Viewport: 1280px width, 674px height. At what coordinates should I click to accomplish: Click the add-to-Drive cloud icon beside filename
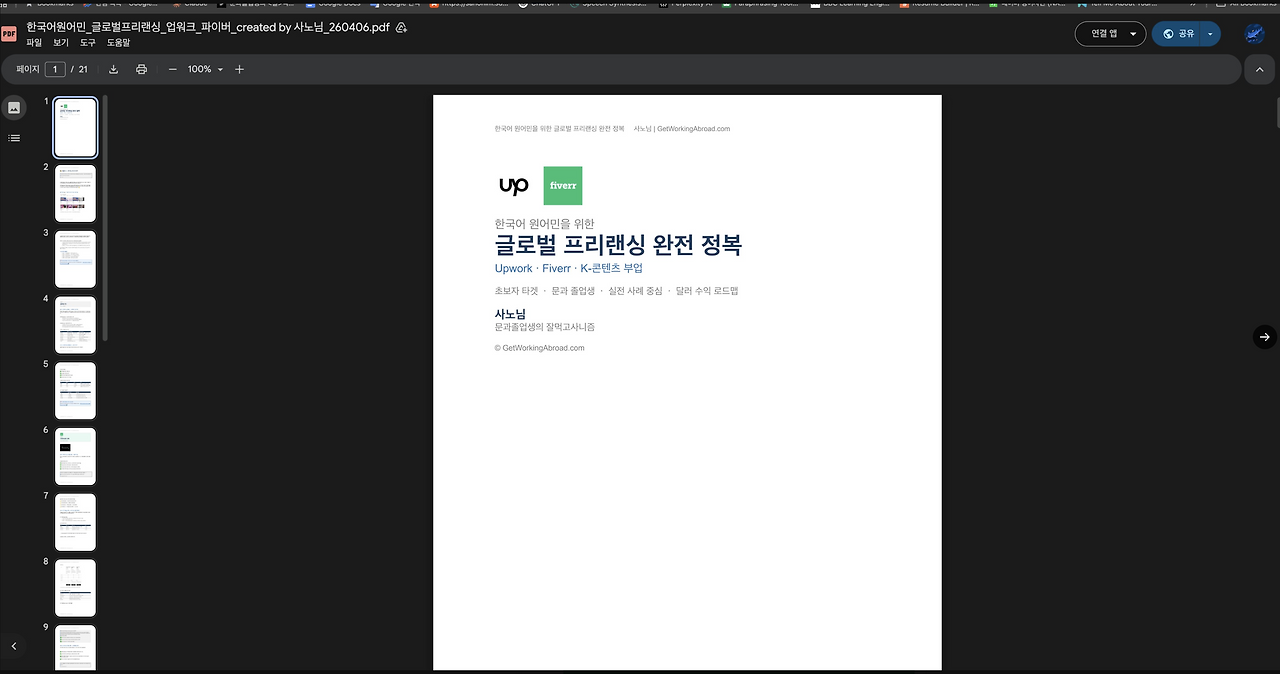tap(401, 28)
